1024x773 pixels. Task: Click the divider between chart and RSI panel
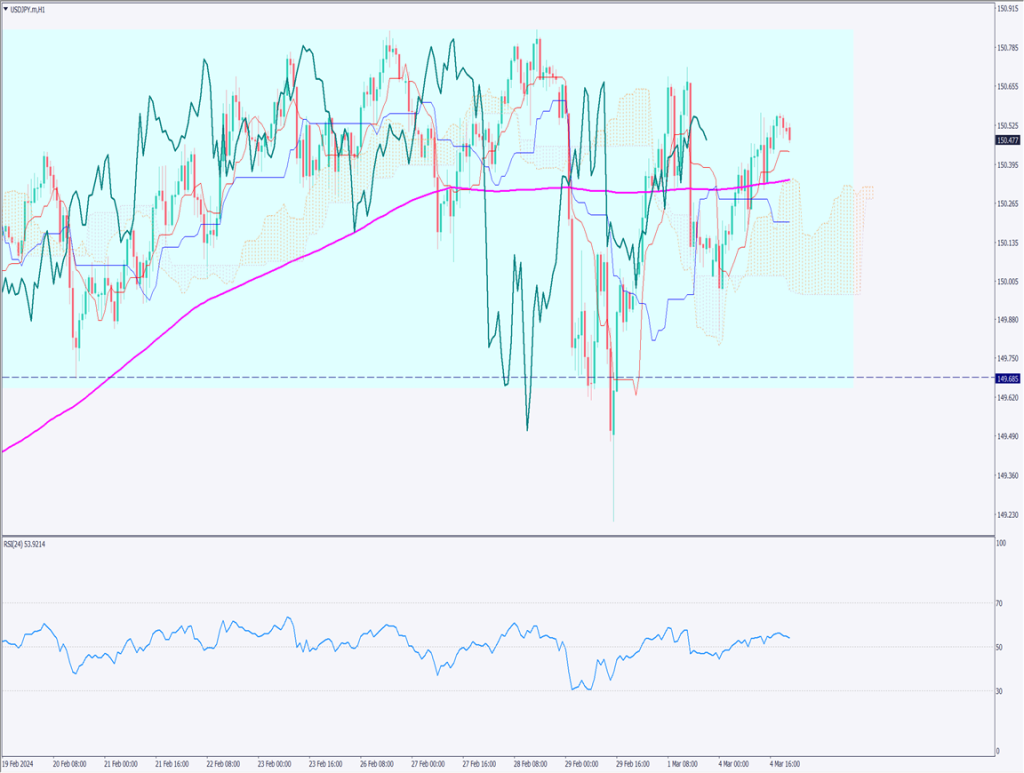(500, 536)
